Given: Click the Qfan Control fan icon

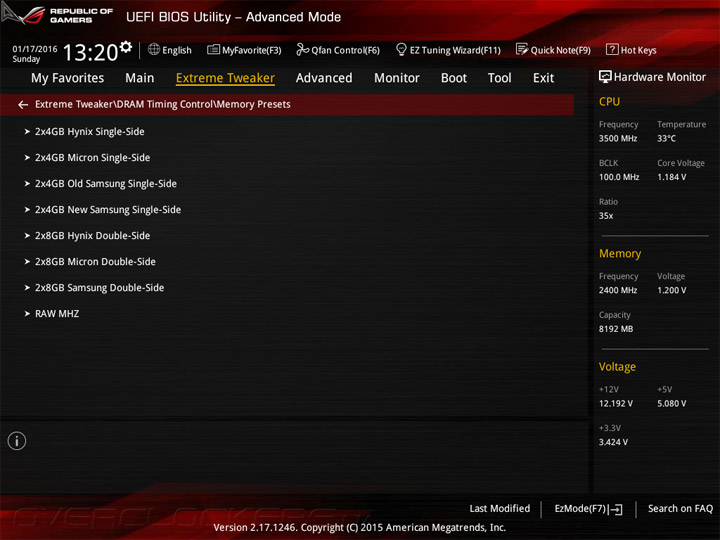Looking at the screenshot, I should 303,49.
